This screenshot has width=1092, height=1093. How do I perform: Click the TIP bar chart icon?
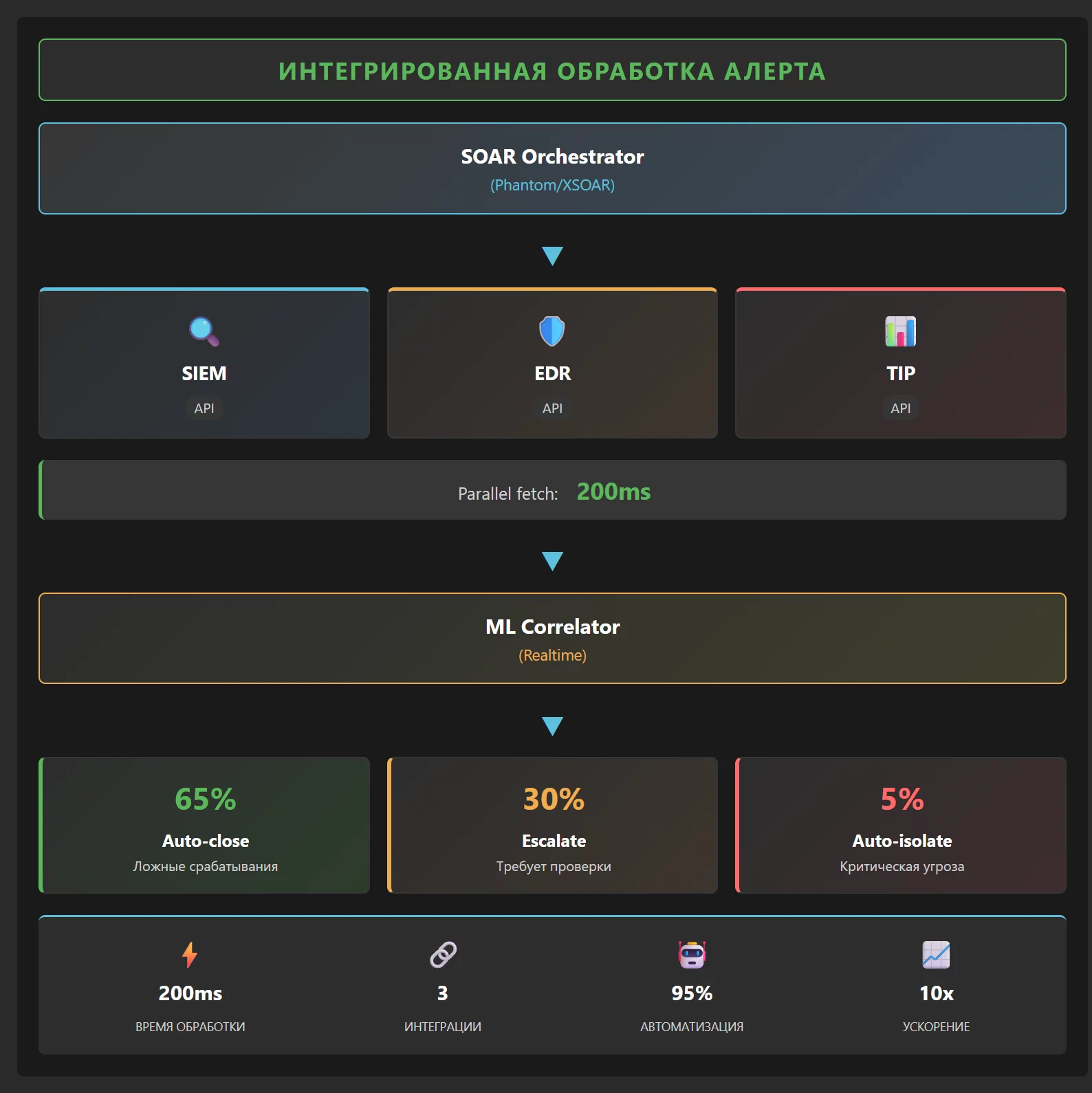900,331
